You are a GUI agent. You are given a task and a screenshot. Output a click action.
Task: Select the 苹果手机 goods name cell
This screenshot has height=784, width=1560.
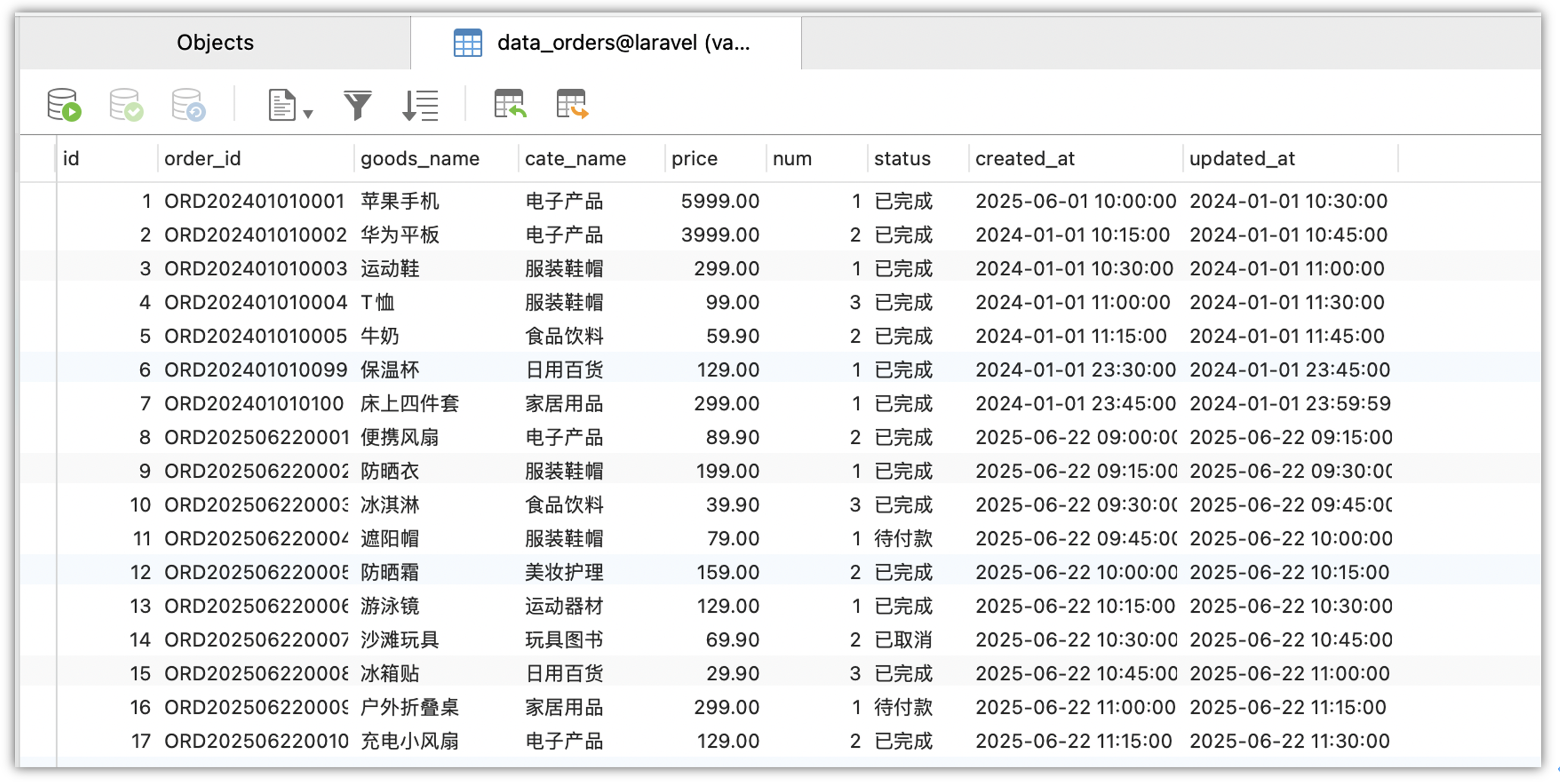pyautogui.click(x=400, y=201)
